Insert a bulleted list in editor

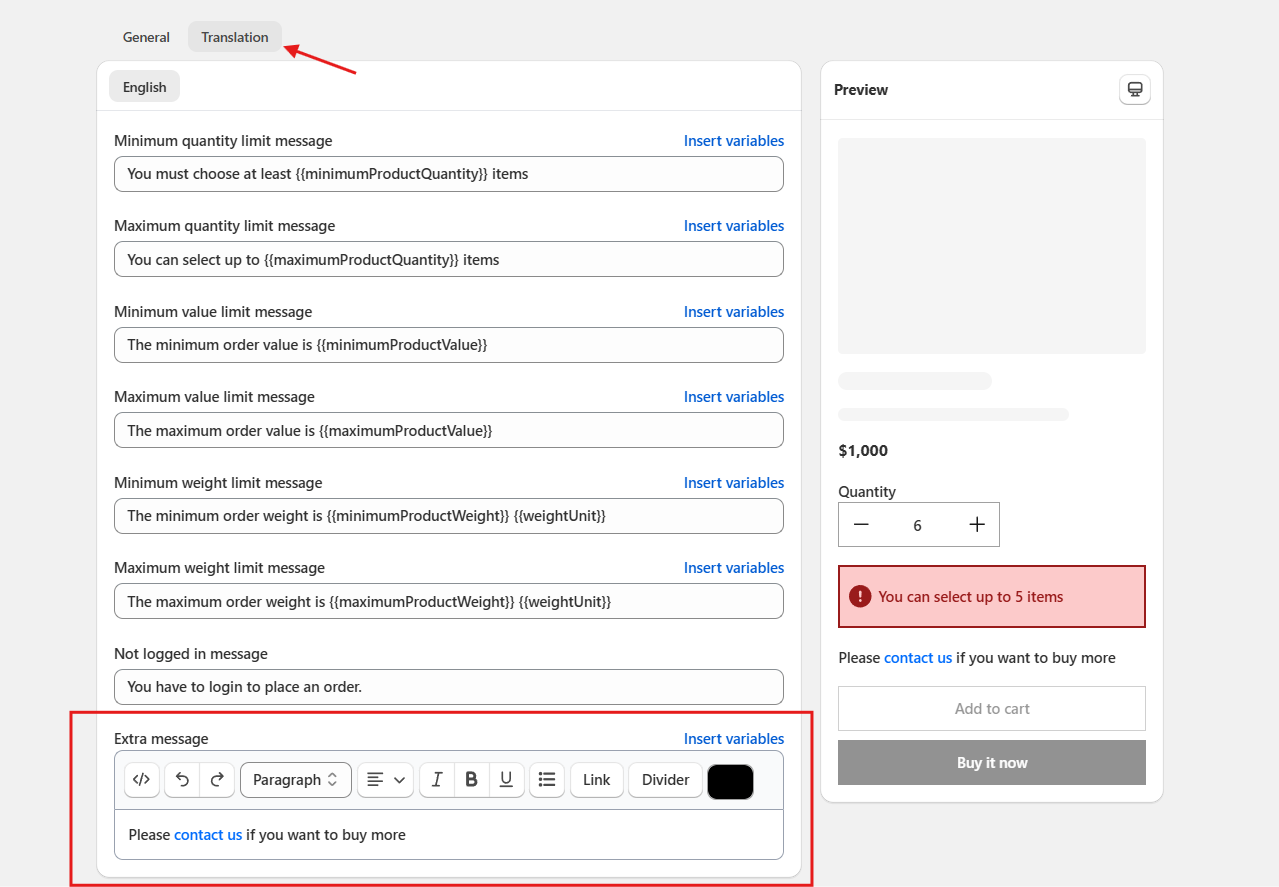[547, 780]
